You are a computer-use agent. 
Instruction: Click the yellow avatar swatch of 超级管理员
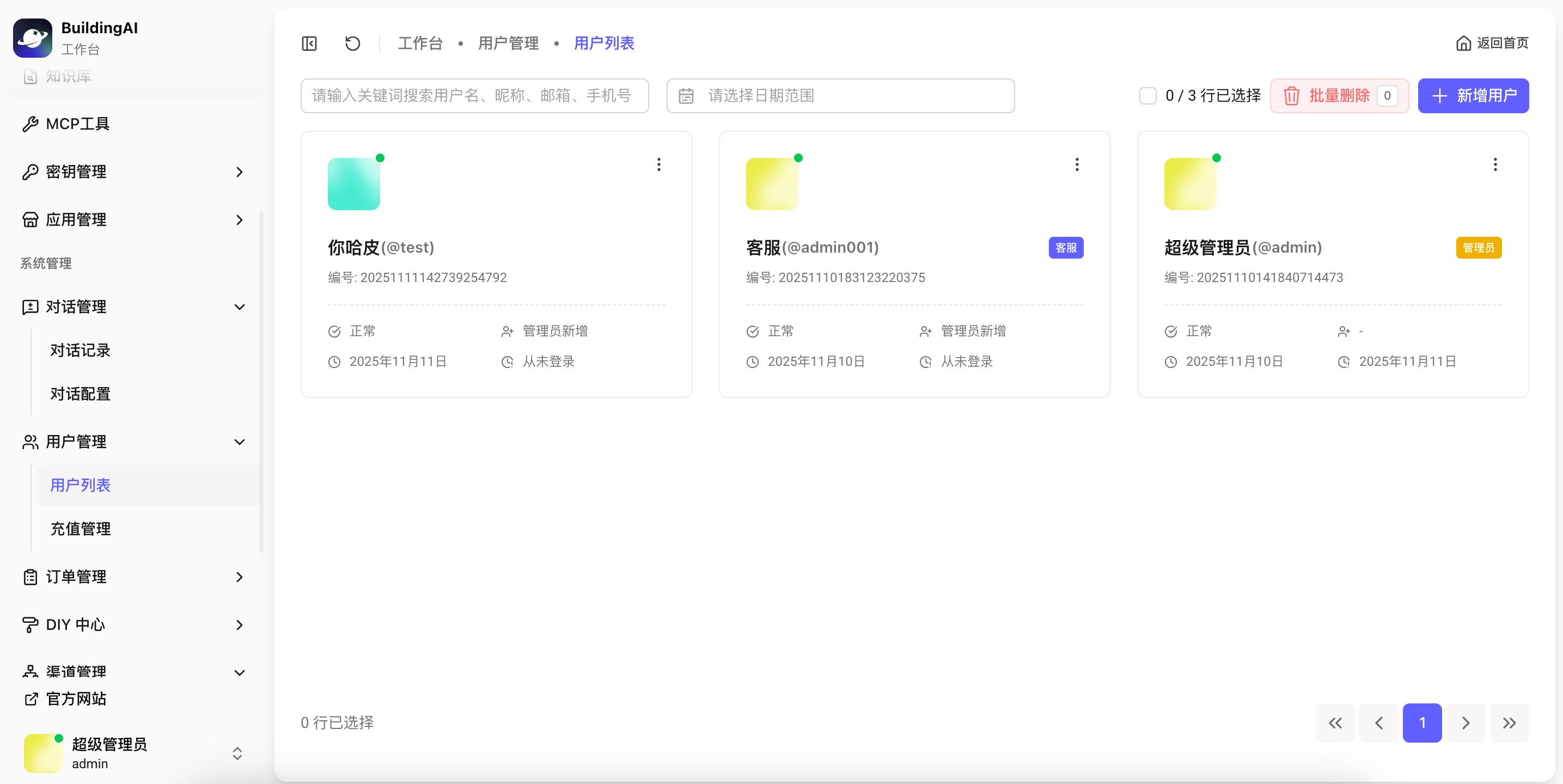tap(1189, 182)
